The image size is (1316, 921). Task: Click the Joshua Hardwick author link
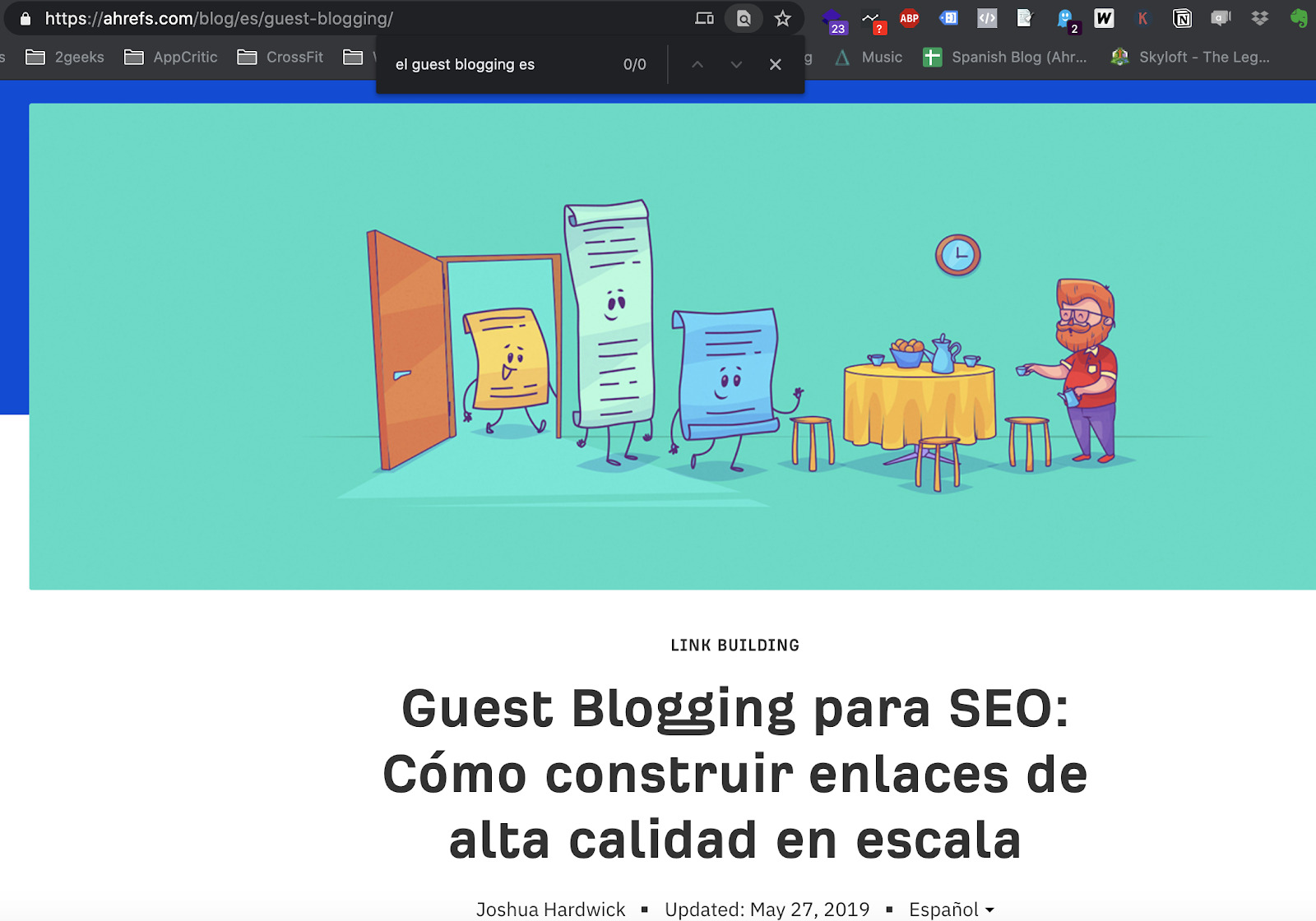[x=550, y=909]
